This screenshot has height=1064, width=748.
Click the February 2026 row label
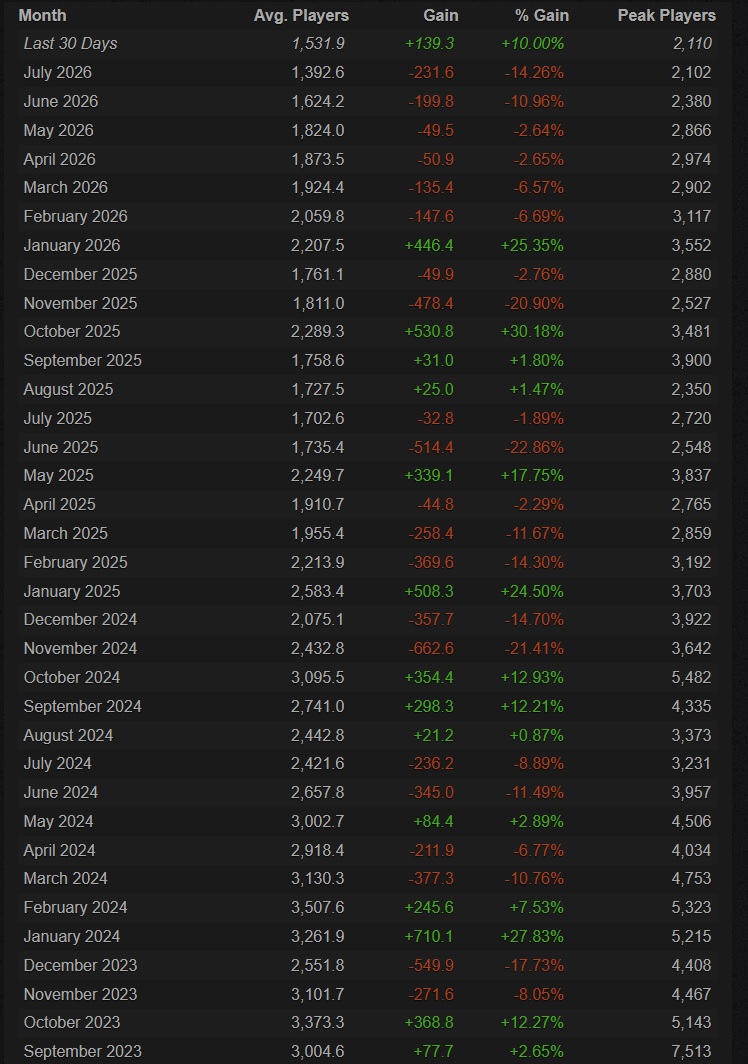[75, 216]
